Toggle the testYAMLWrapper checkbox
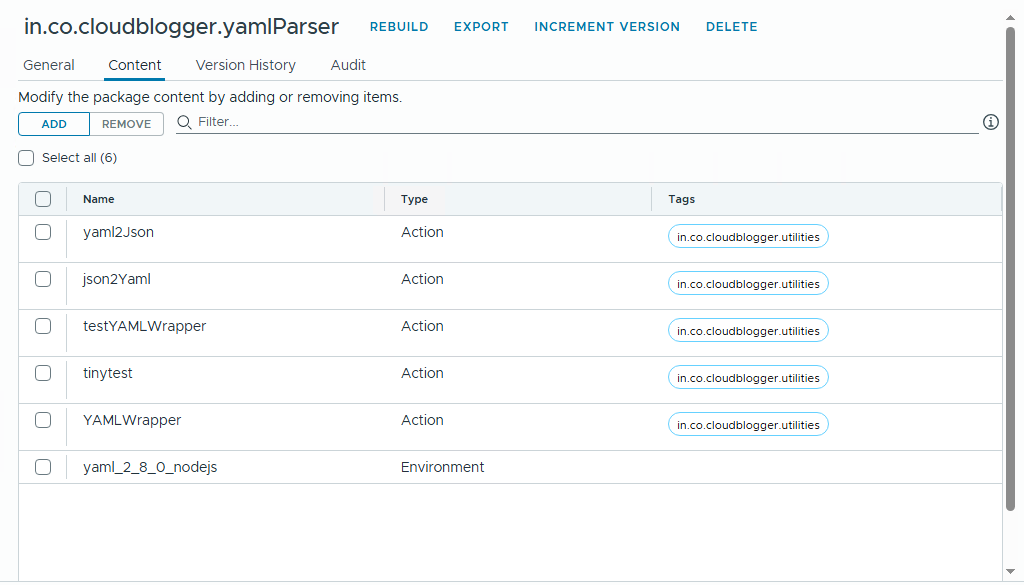This screenshot has width=1024, height=585. [x=43, y=326]
